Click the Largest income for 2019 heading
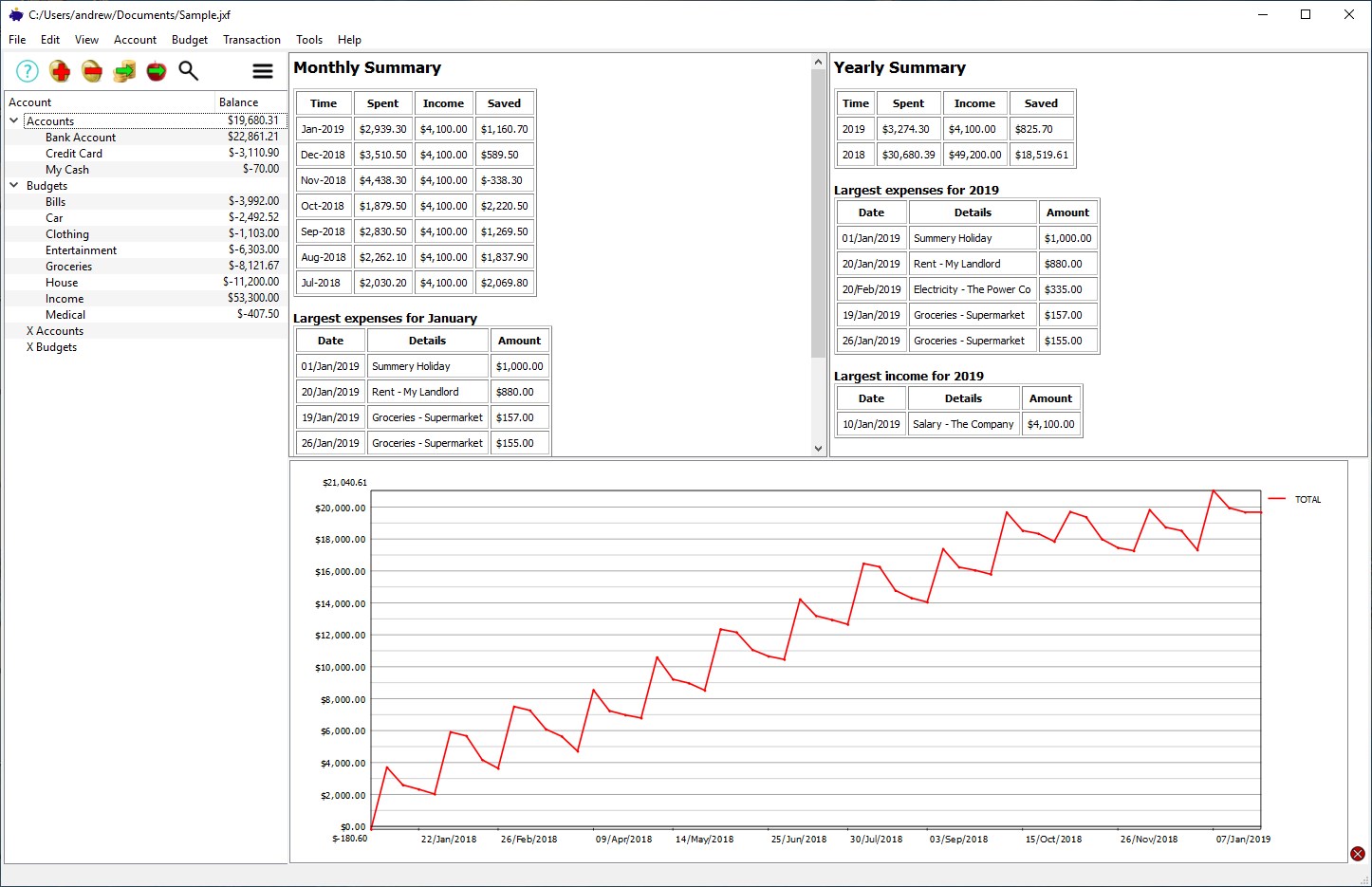1372x887 pixels. tap(909, 377)
